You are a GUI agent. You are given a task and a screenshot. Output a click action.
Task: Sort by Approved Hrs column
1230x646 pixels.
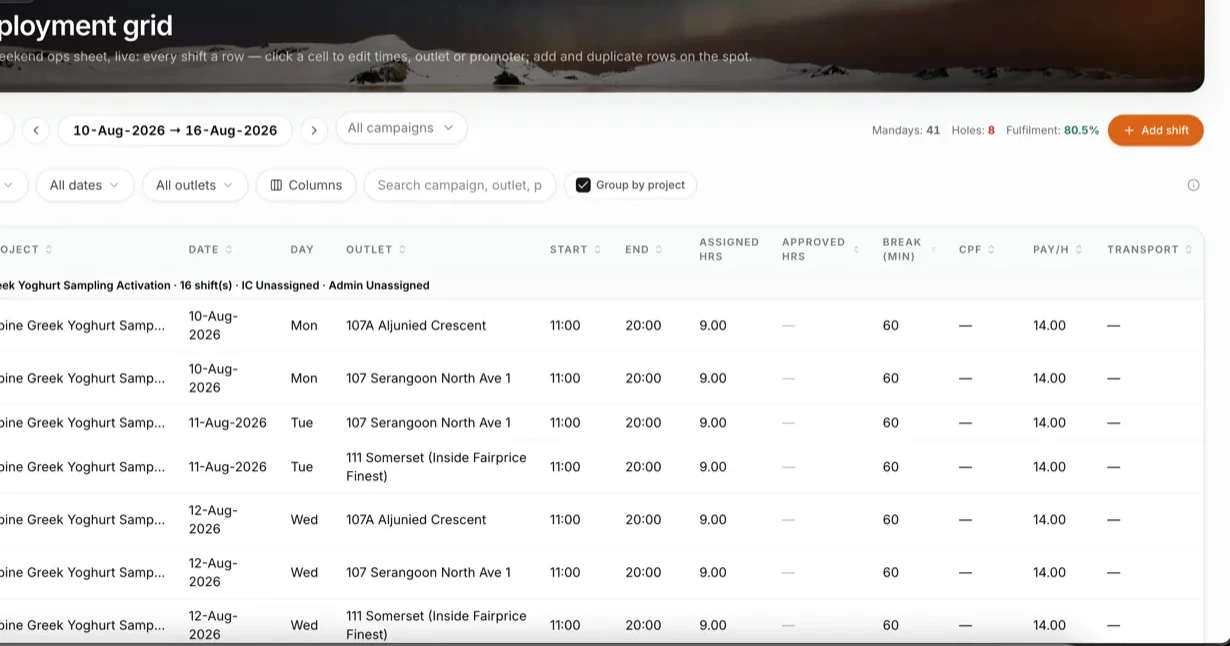coord(856,250)
